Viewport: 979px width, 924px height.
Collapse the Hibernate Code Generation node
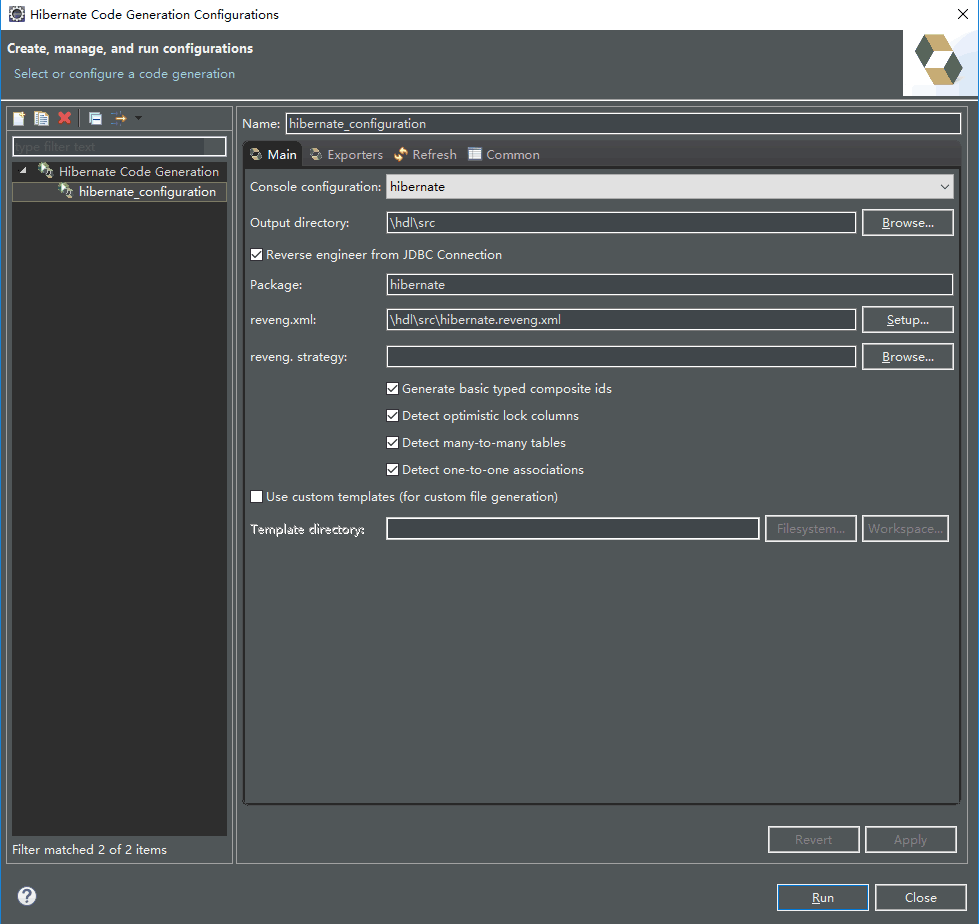tap(23, 171)
